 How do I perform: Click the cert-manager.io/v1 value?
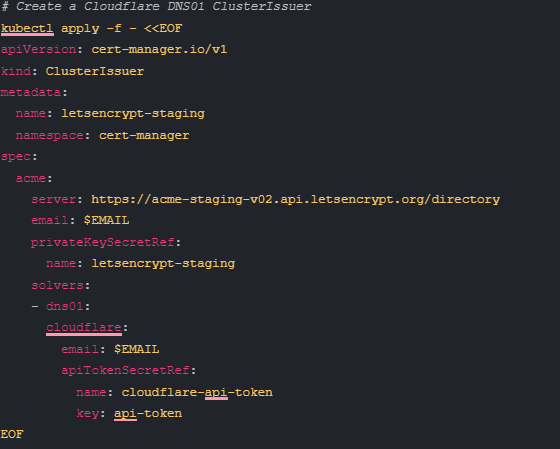159,50
